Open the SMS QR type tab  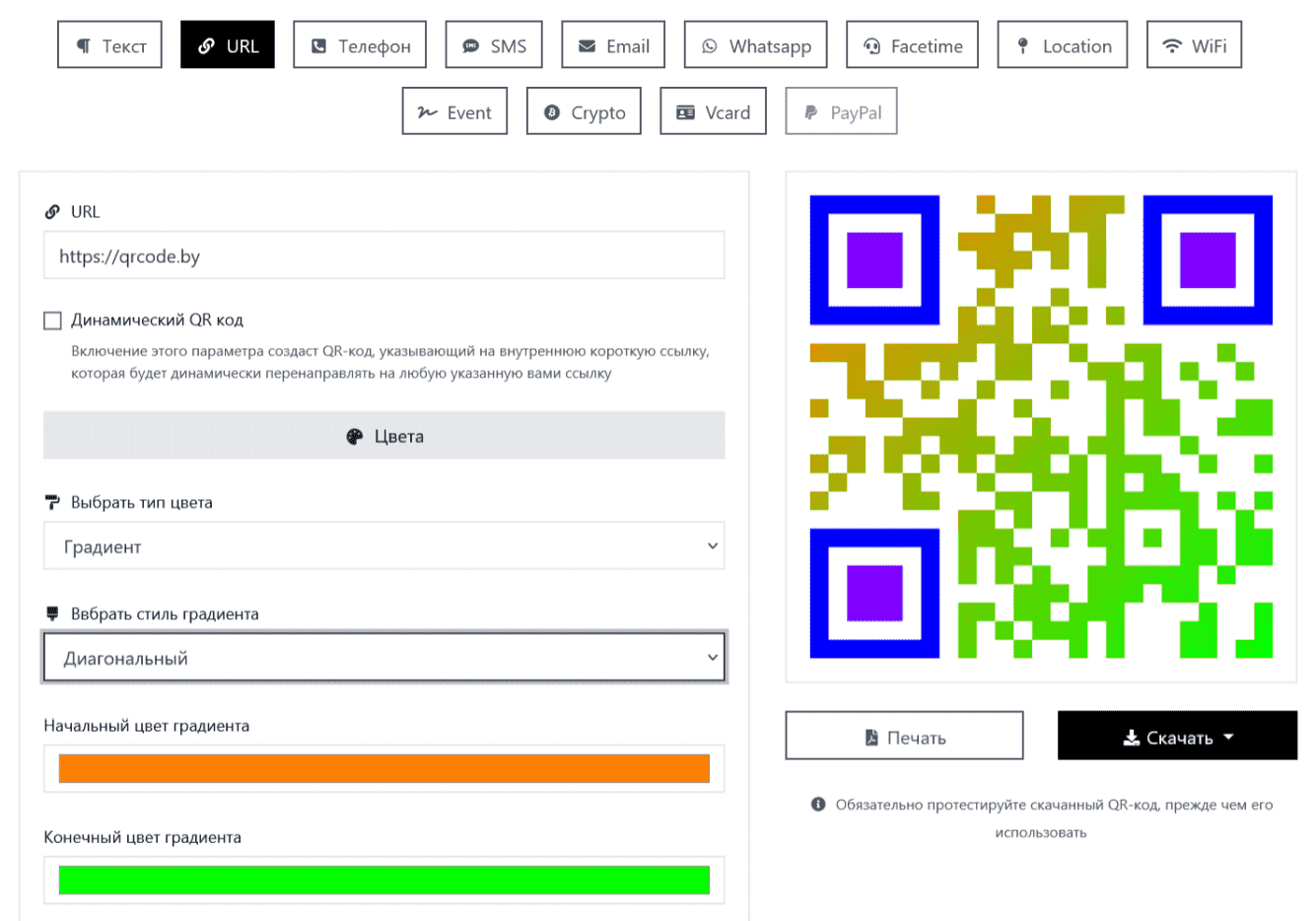(494, 45)
